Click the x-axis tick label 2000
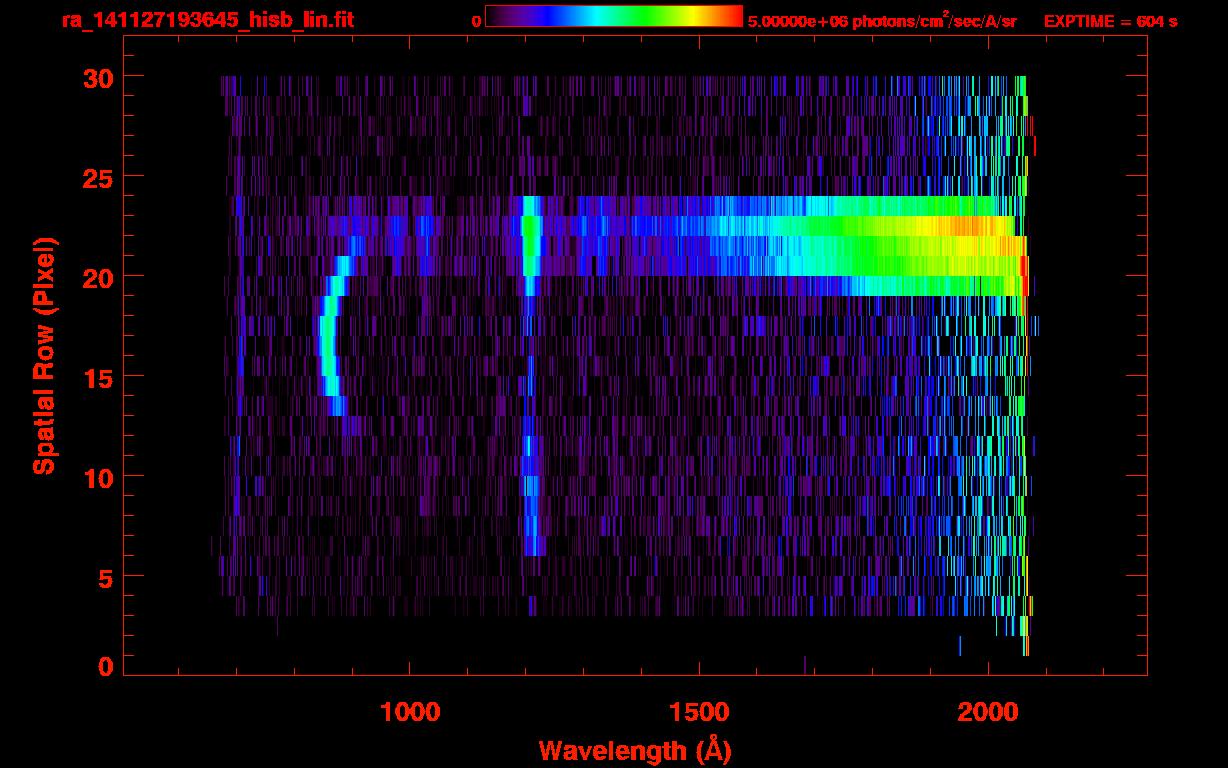The image size is (1228, 768). pos(988,711)
